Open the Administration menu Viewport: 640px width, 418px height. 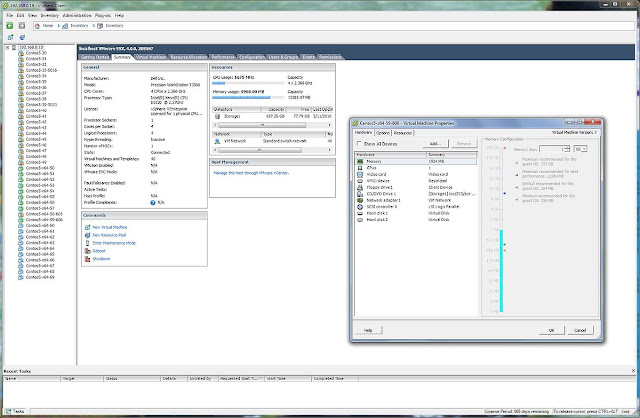pyautogui.click(x=77, y=16)
